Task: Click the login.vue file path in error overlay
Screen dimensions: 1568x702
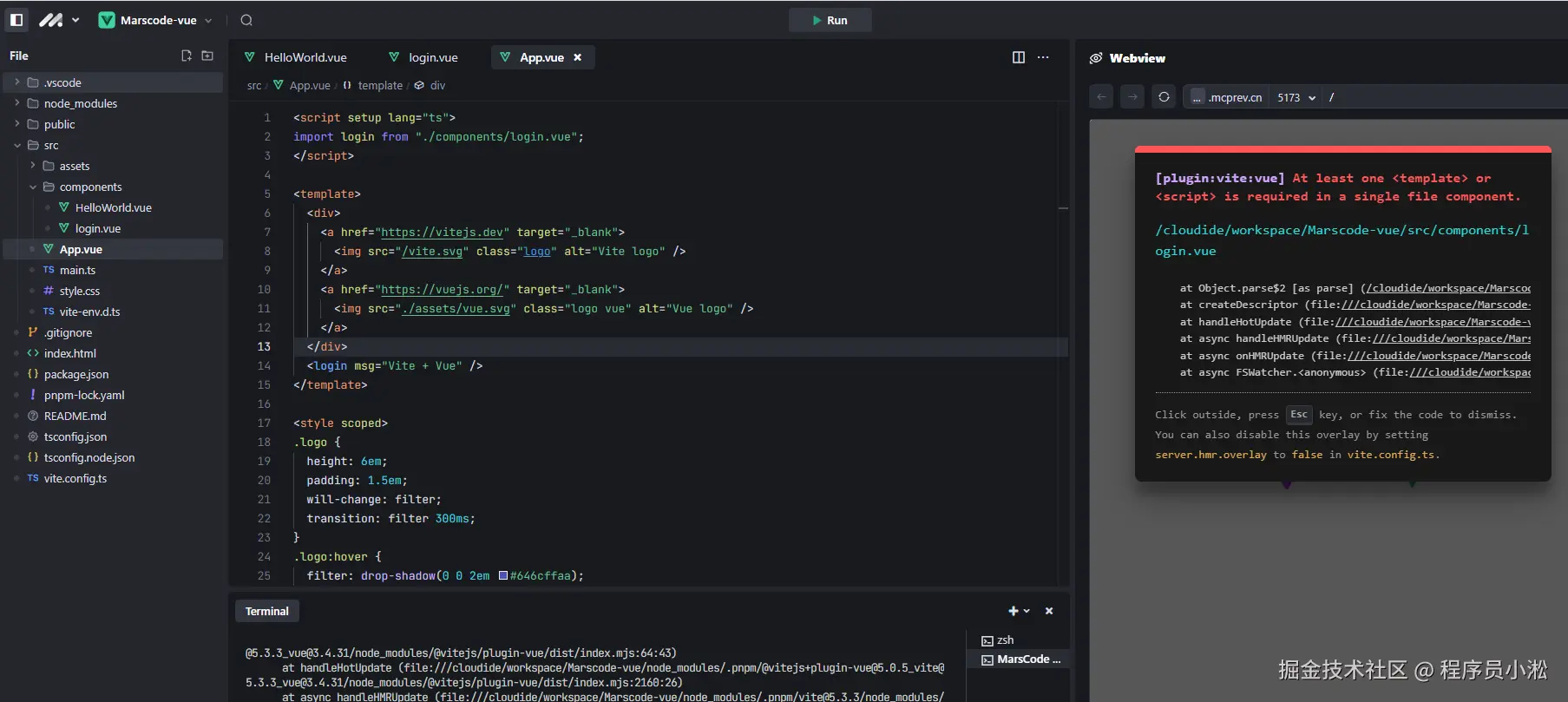Action: [x=1342, y=240]
